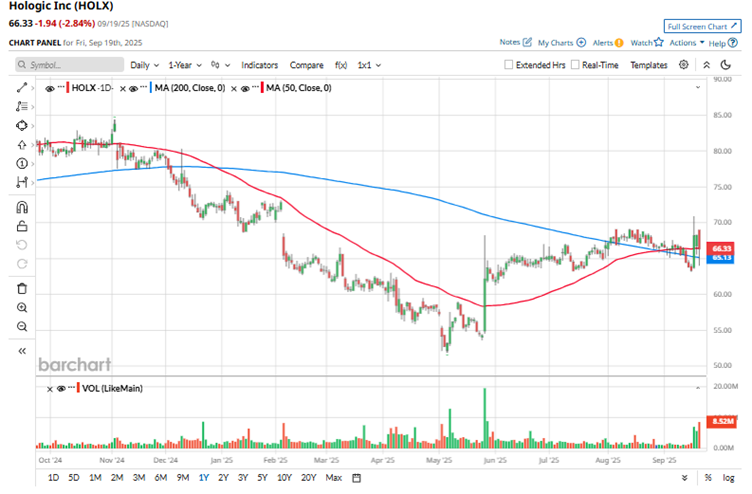Hide the MA 50 indicator

245,88
